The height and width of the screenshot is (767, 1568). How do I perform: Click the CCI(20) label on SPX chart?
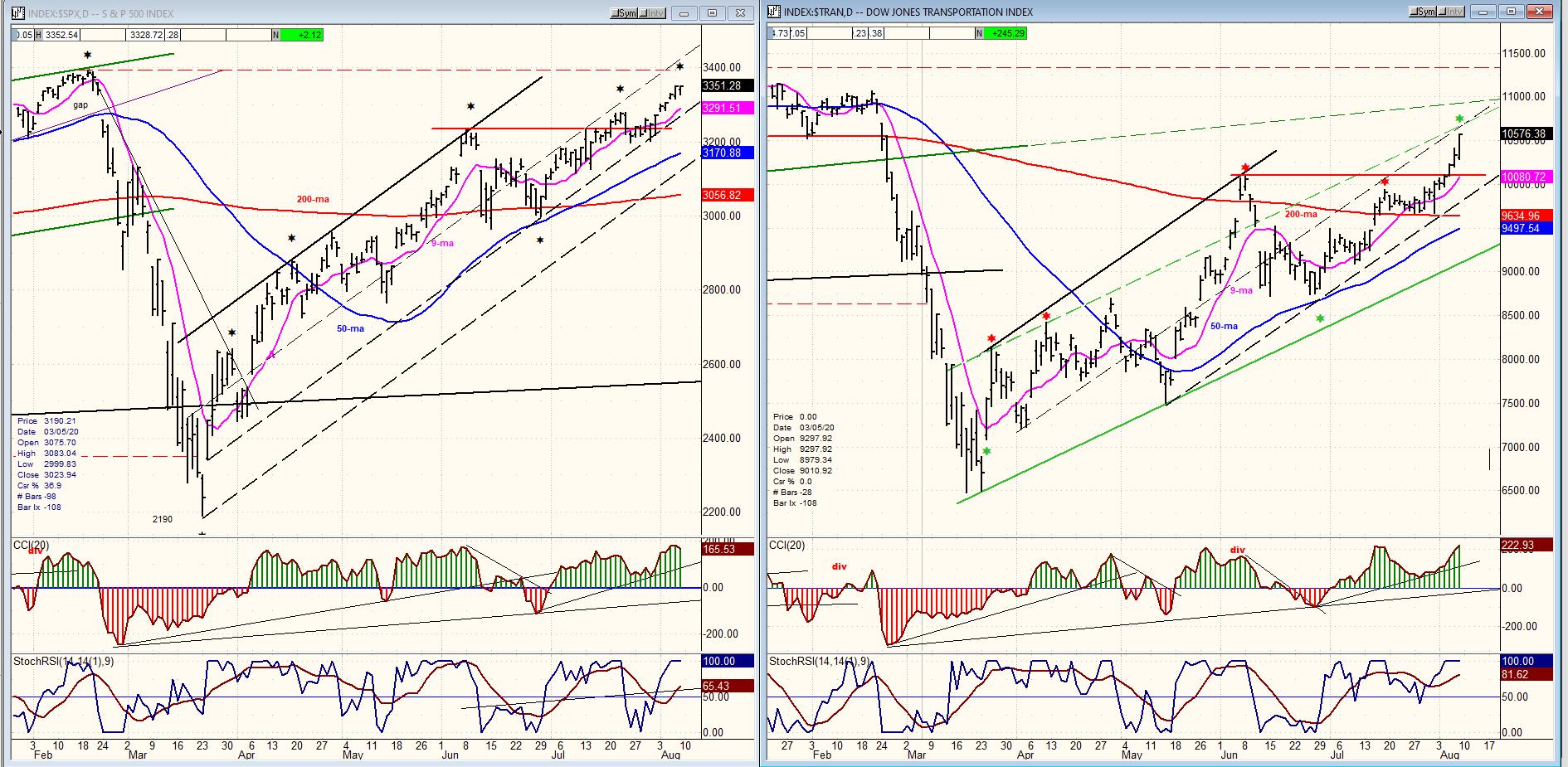[31, 545]
